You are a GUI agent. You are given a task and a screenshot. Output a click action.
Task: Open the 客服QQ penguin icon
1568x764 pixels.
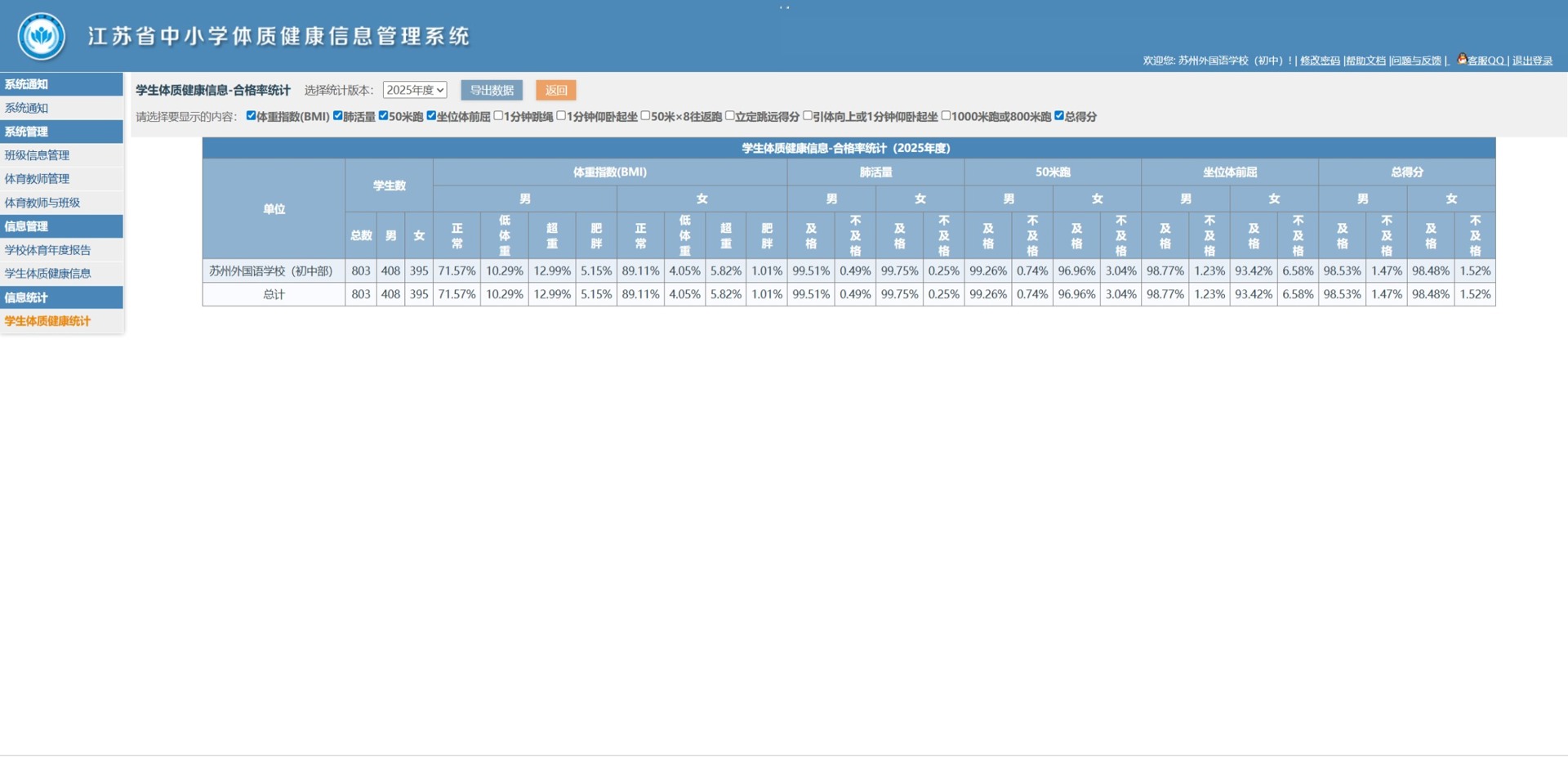(x=1462, y=59)
